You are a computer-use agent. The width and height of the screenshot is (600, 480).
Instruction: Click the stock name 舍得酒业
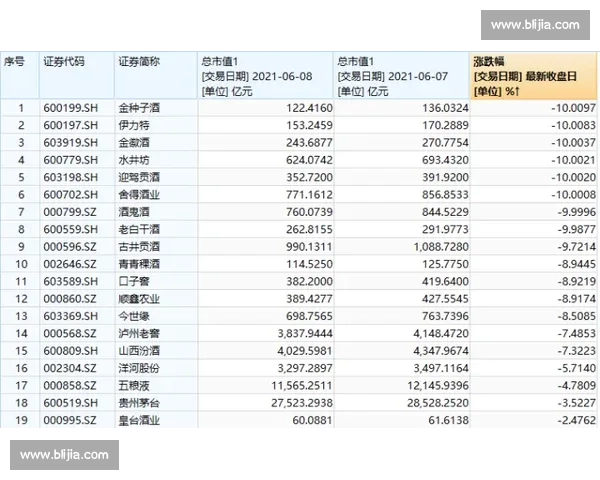point(139,195)
